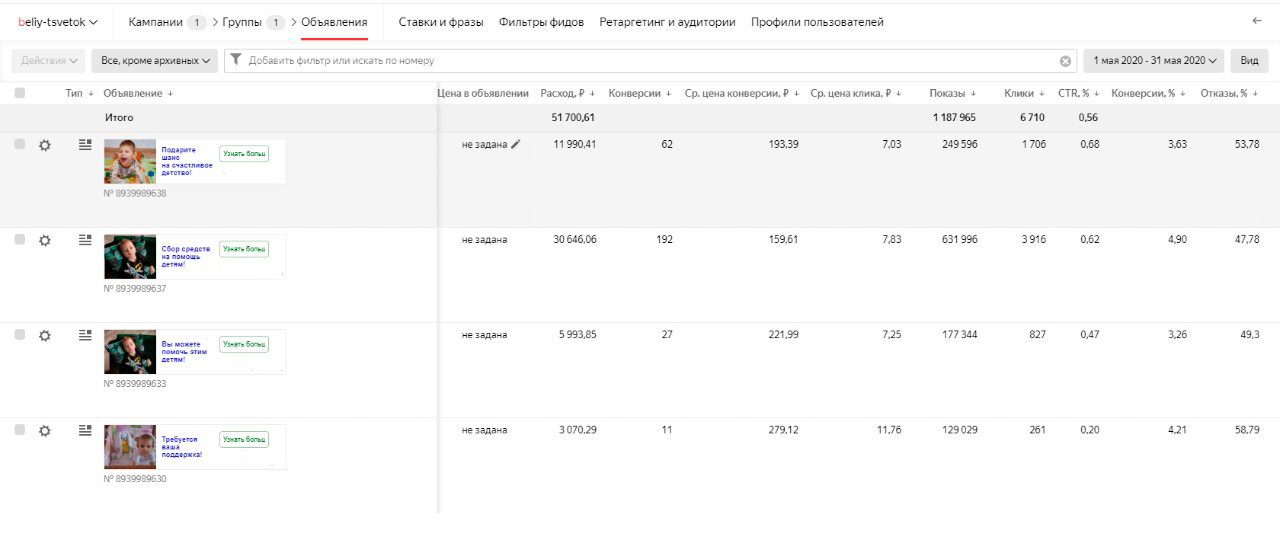Select checkbox for ad №8939989630

[x=20, y=430]
